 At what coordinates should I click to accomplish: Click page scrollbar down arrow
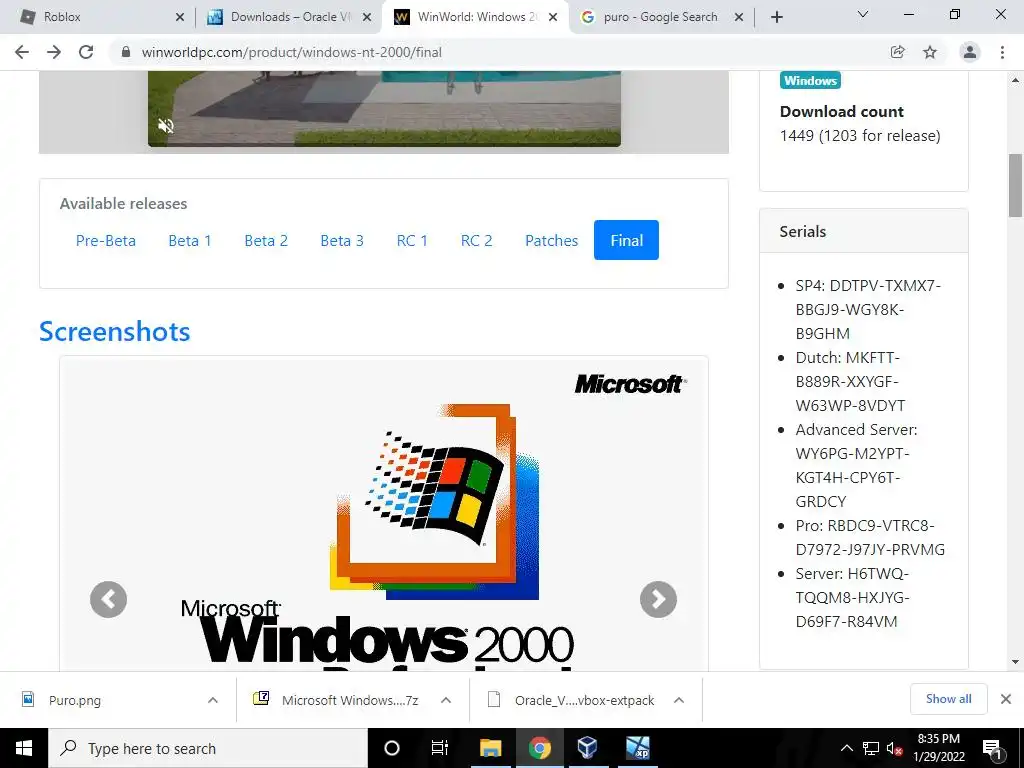(x=1016, y=663)
